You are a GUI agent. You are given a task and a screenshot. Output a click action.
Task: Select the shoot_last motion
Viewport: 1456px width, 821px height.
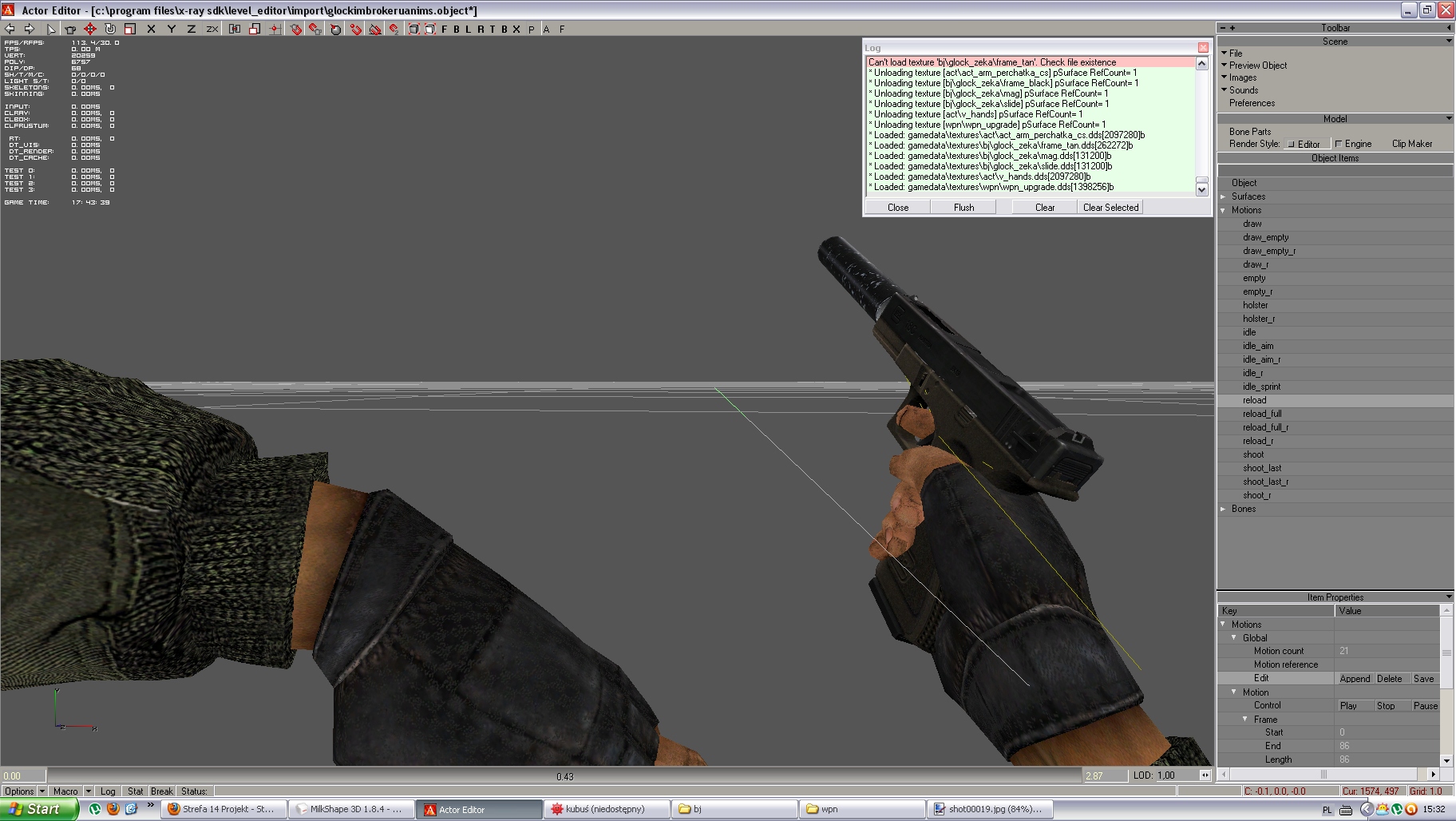[1262, 468]
